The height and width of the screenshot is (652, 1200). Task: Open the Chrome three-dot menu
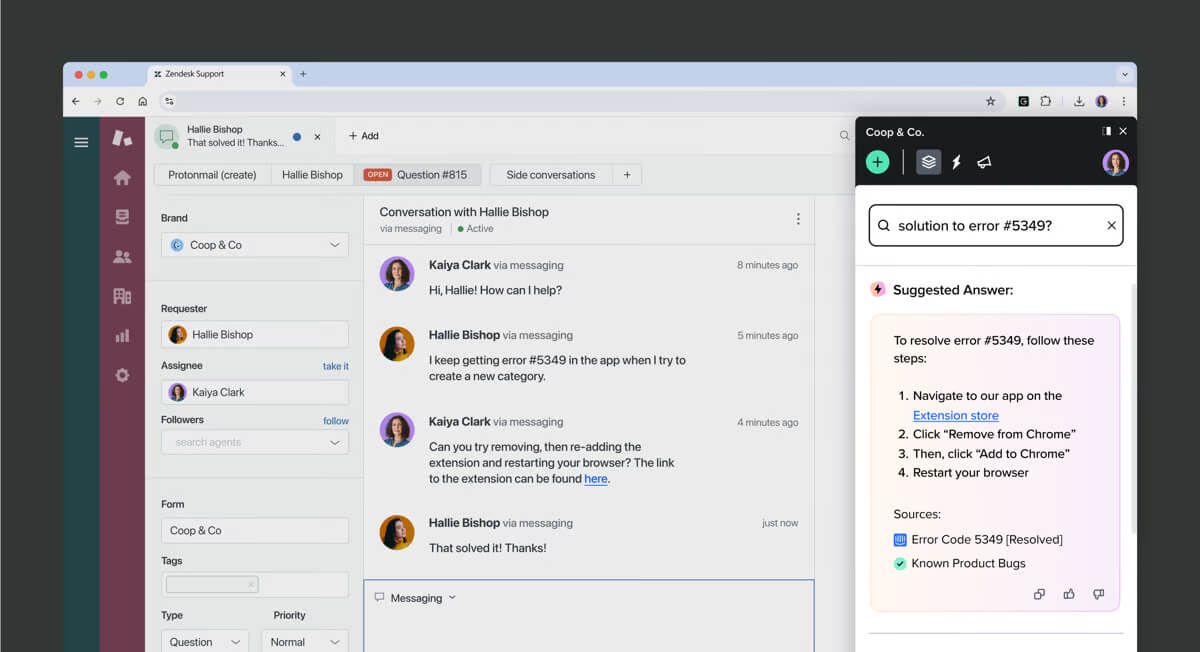click(x=1124, y=101)
